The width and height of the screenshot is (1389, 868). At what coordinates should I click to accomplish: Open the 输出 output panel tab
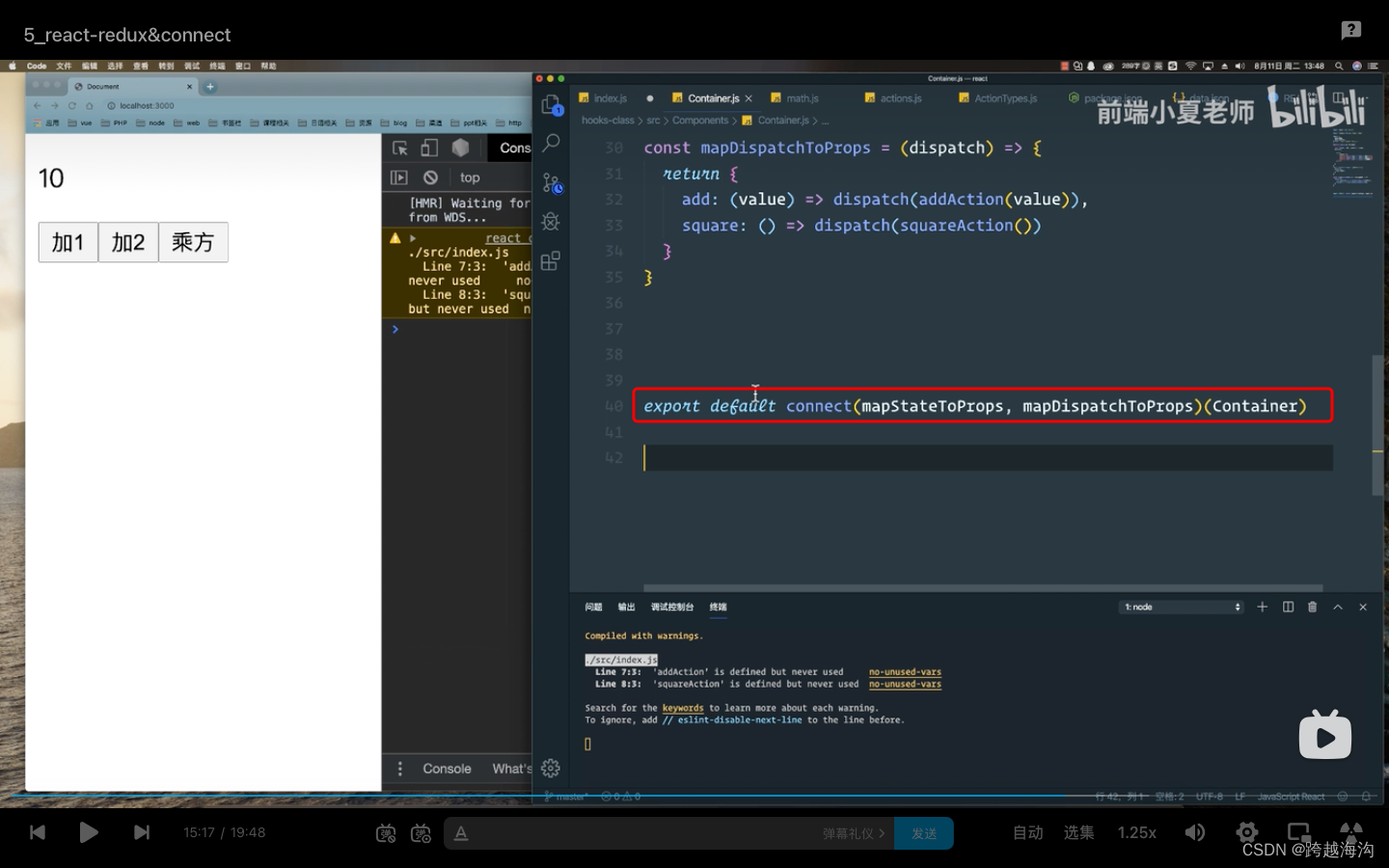click(x=626, y=607)
